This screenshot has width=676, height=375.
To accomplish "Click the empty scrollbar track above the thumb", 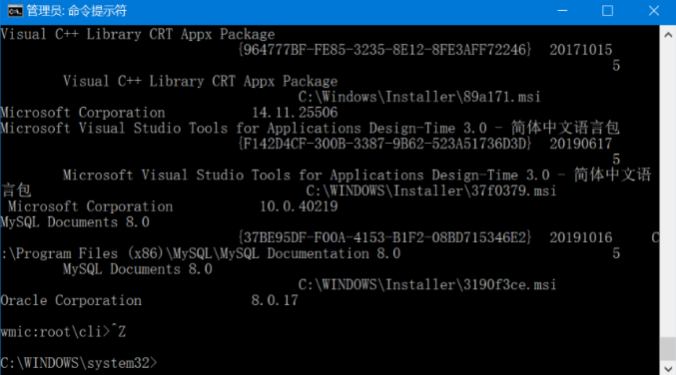I will click(x=668, y=190).
